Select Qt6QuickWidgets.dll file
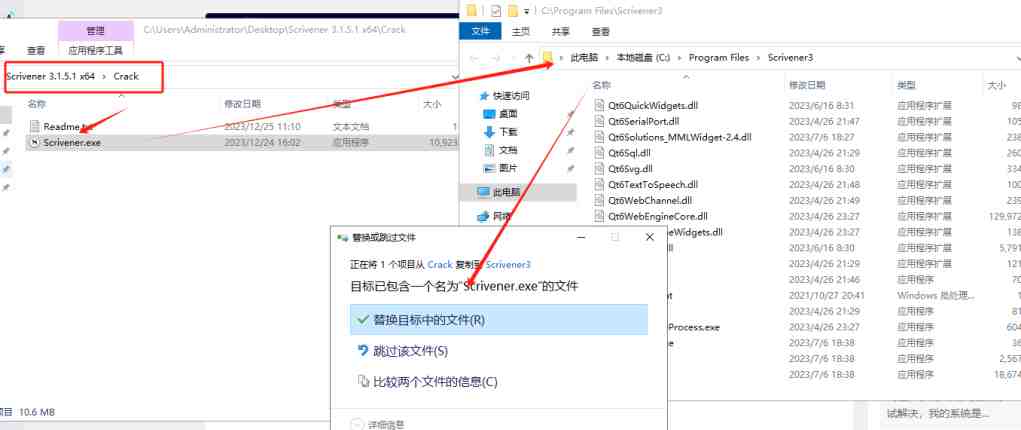Screen dimensions: 1021x430 pyautogui.click(x=653, y=106)
